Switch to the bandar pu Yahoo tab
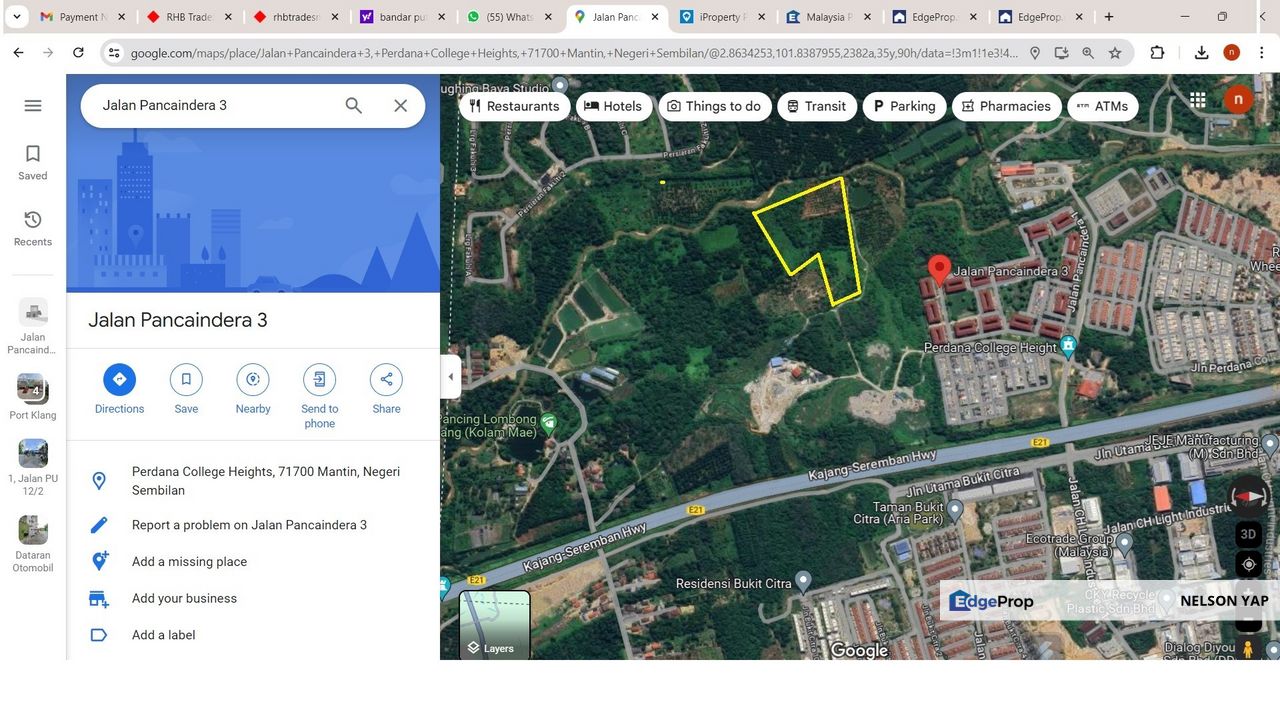 (400, 17)
